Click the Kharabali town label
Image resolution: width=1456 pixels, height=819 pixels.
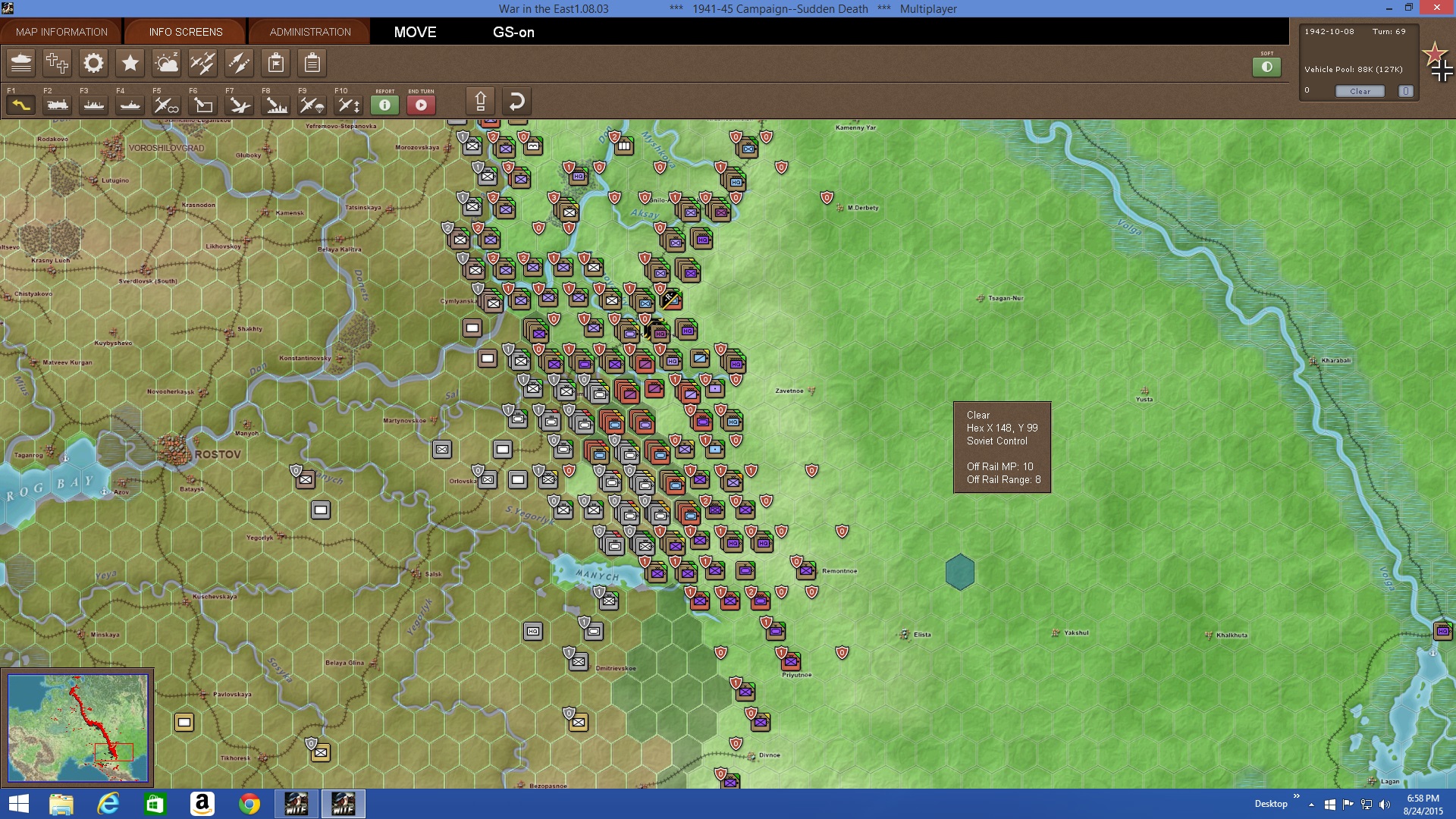(1336, 360)
